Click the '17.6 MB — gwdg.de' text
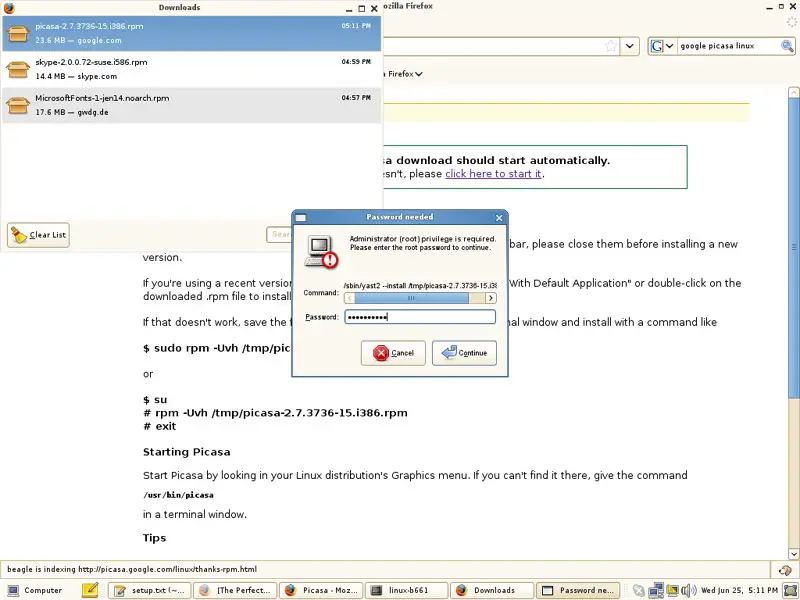Image resolution: width=800 pixels, height=600 pixels. coord(72,112)
